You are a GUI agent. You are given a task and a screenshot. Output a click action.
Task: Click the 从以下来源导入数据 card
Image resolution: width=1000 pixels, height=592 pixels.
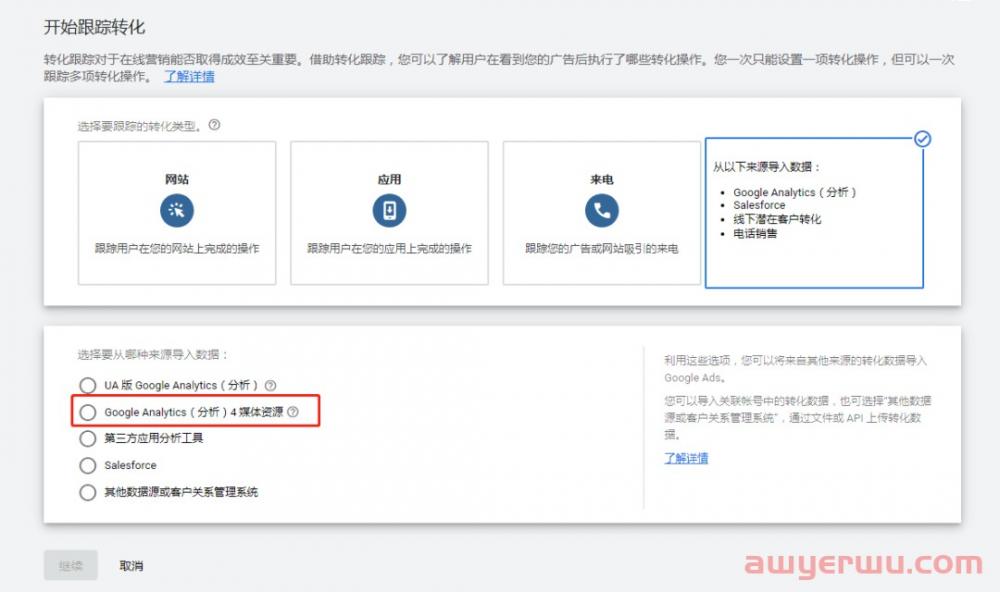tap(813, 213)
